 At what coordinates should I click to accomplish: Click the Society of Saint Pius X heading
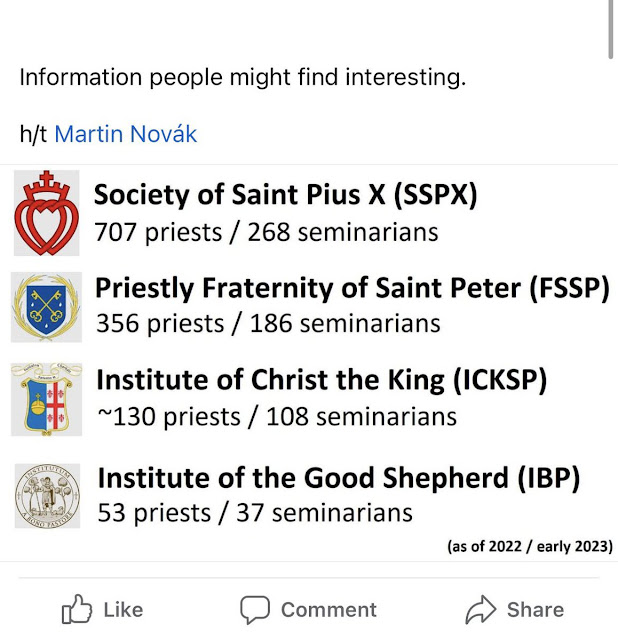coord(286,195)
